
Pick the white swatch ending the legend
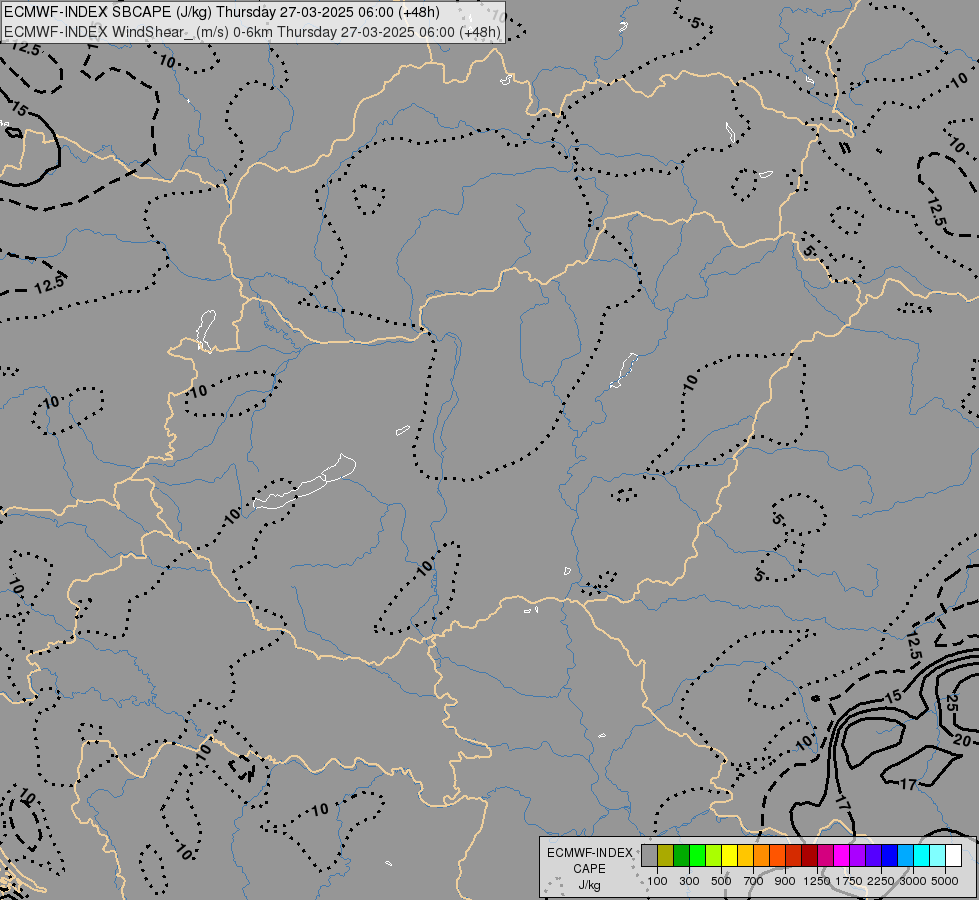coord(954,856)
